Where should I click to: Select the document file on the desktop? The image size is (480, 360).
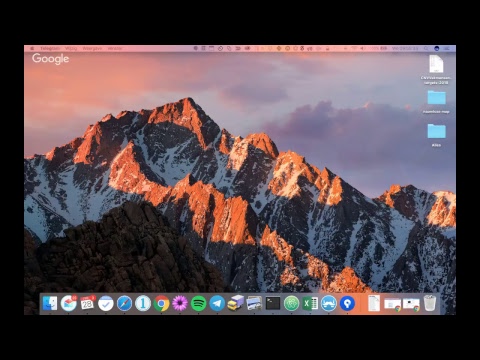[x=436, y=64]
